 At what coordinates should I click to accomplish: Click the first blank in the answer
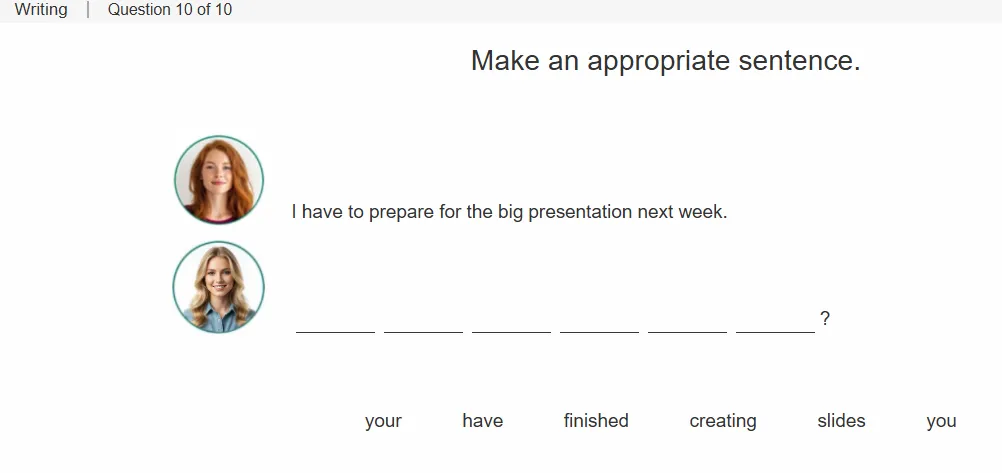pos(335,322)
